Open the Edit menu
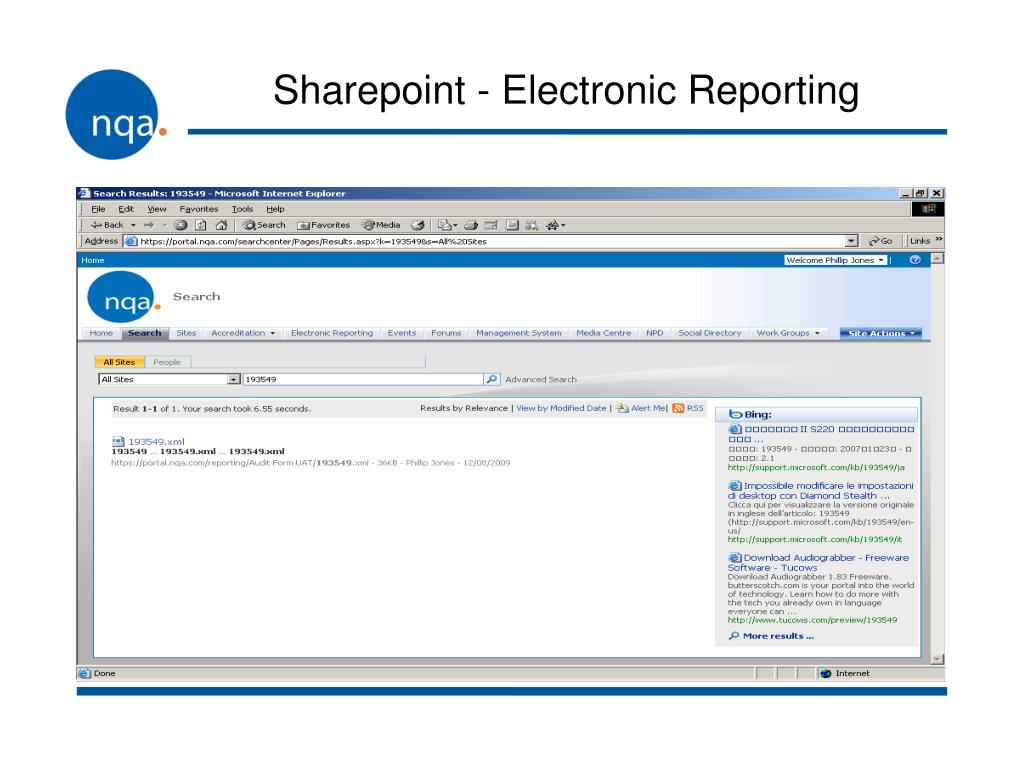Image resolution: width=1024 pixels, height=768 pixels. [126, 209]
